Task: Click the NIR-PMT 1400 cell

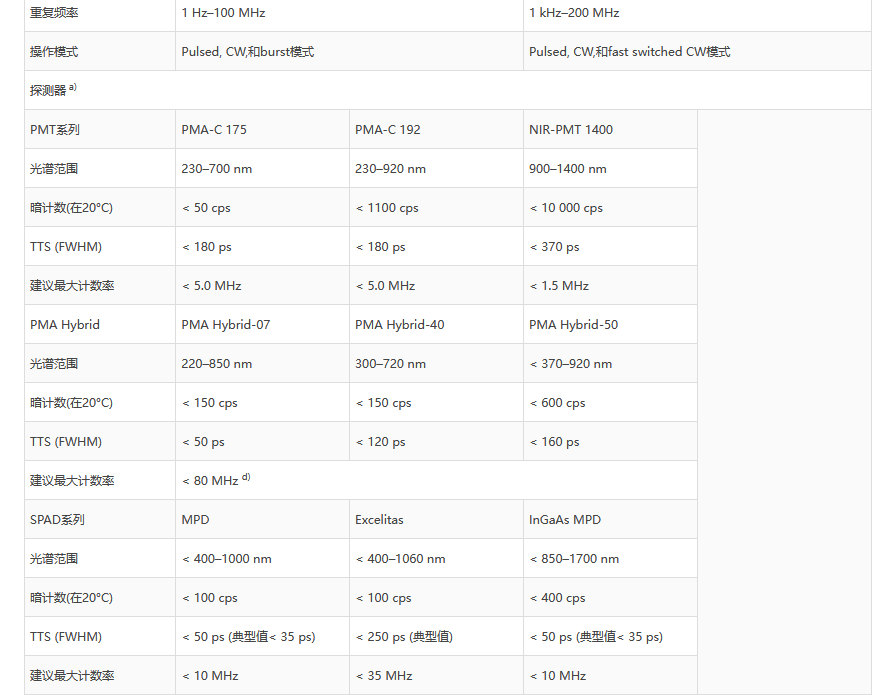Action: (571, 130)
